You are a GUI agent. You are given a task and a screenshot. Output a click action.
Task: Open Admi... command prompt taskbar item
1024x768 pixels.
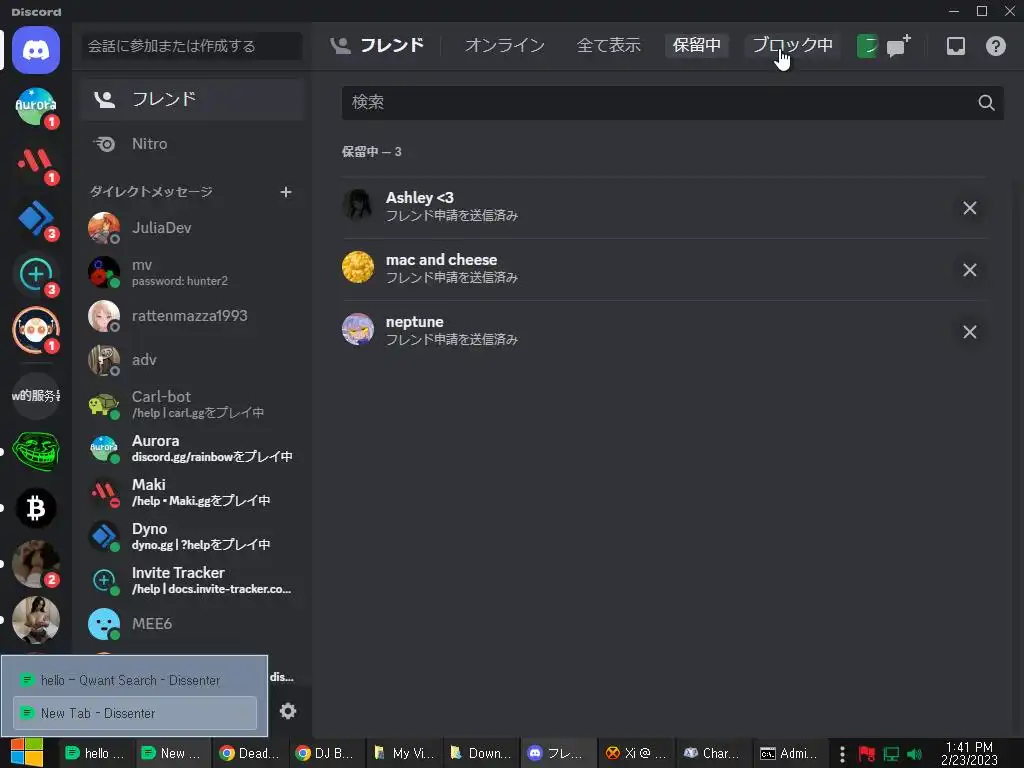[789, 753]
